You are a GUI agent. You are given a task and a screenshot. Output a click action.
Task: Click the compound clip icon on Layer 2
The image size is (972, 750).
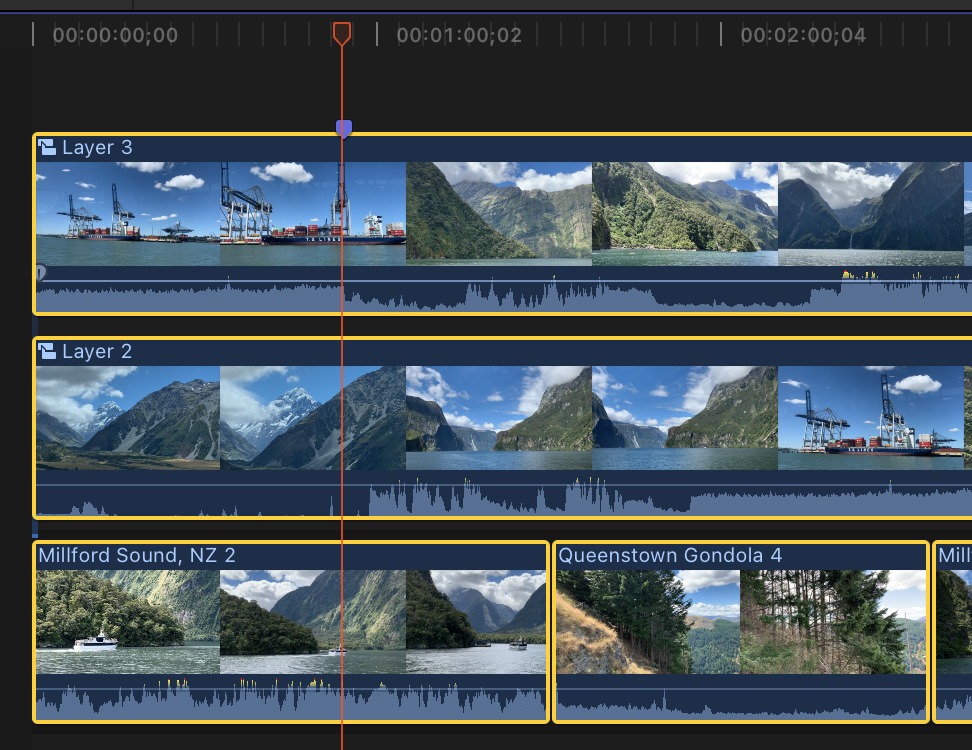coord(47,352)
